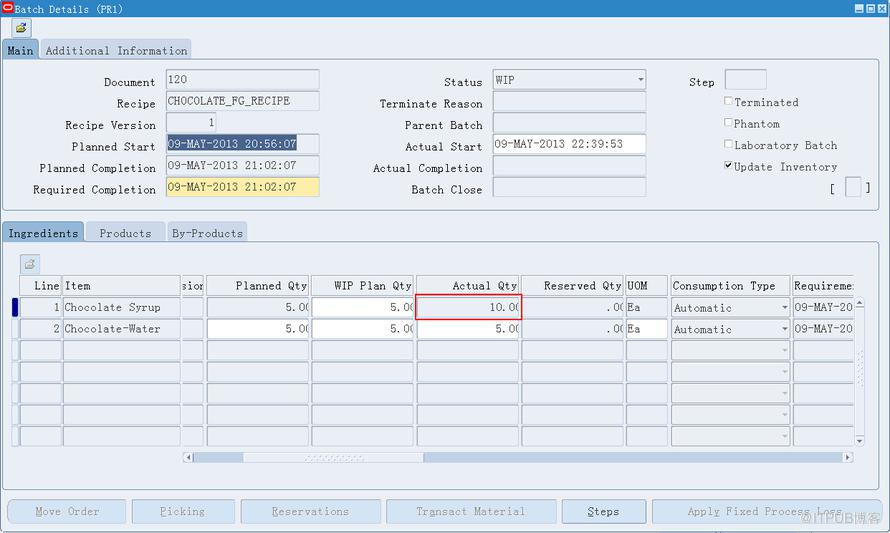Switch to the Additional Information tab
The height and width of the screenshot is (533, 890).
[116, 50]
